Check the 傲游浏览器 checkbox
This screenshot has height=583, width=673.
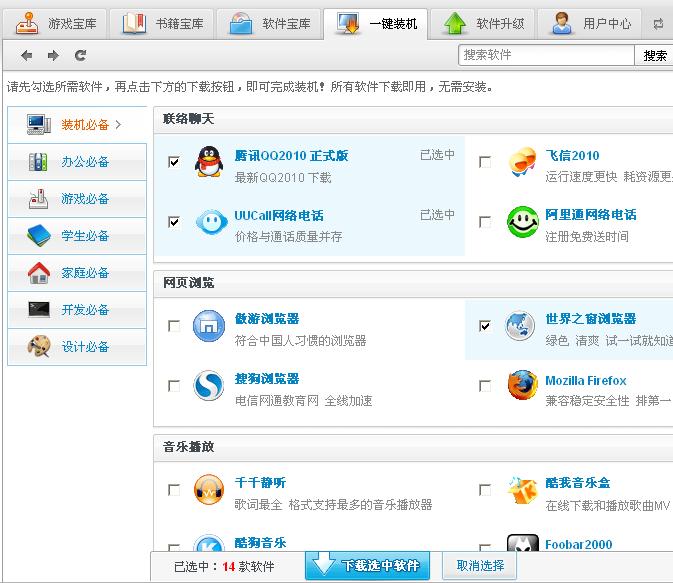(174, 326)
